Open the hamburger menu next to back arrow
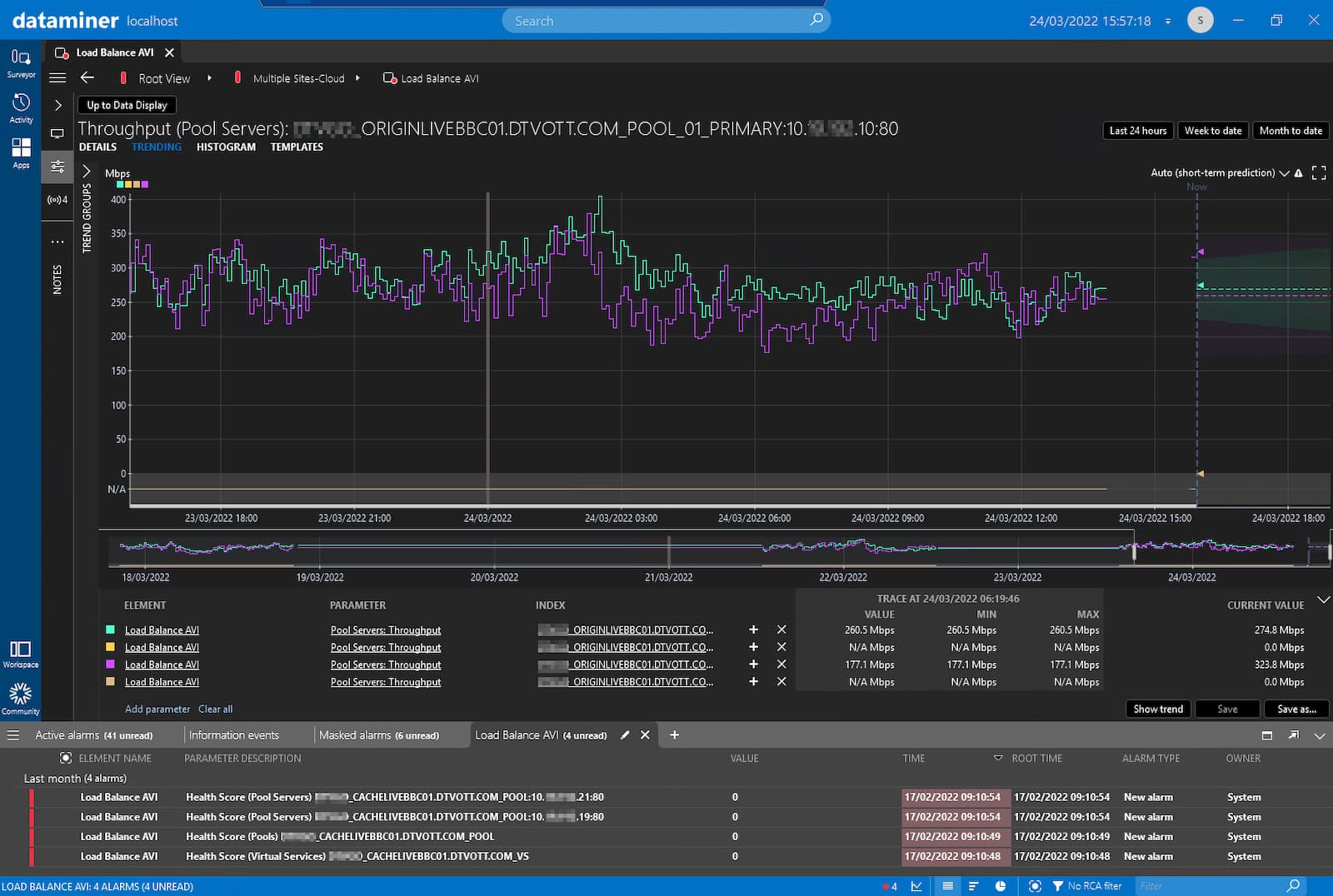Screen dimensions: 1333x896 point(57,77)
